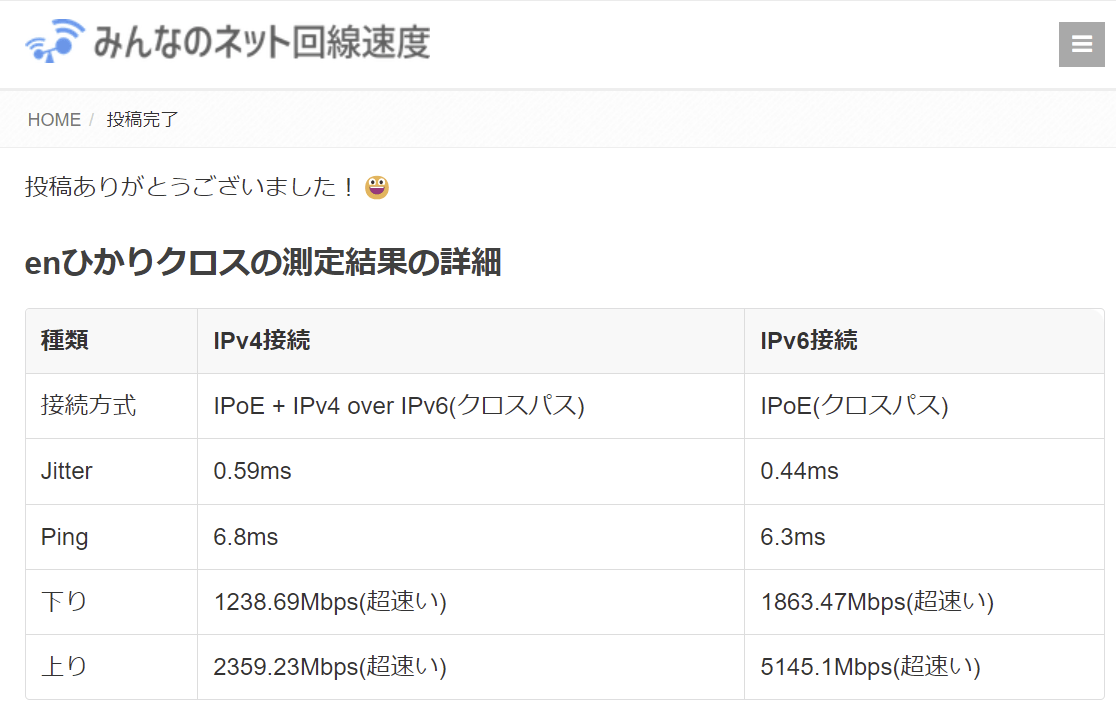Select the 接続方式 row label

[x=89, y=406]
